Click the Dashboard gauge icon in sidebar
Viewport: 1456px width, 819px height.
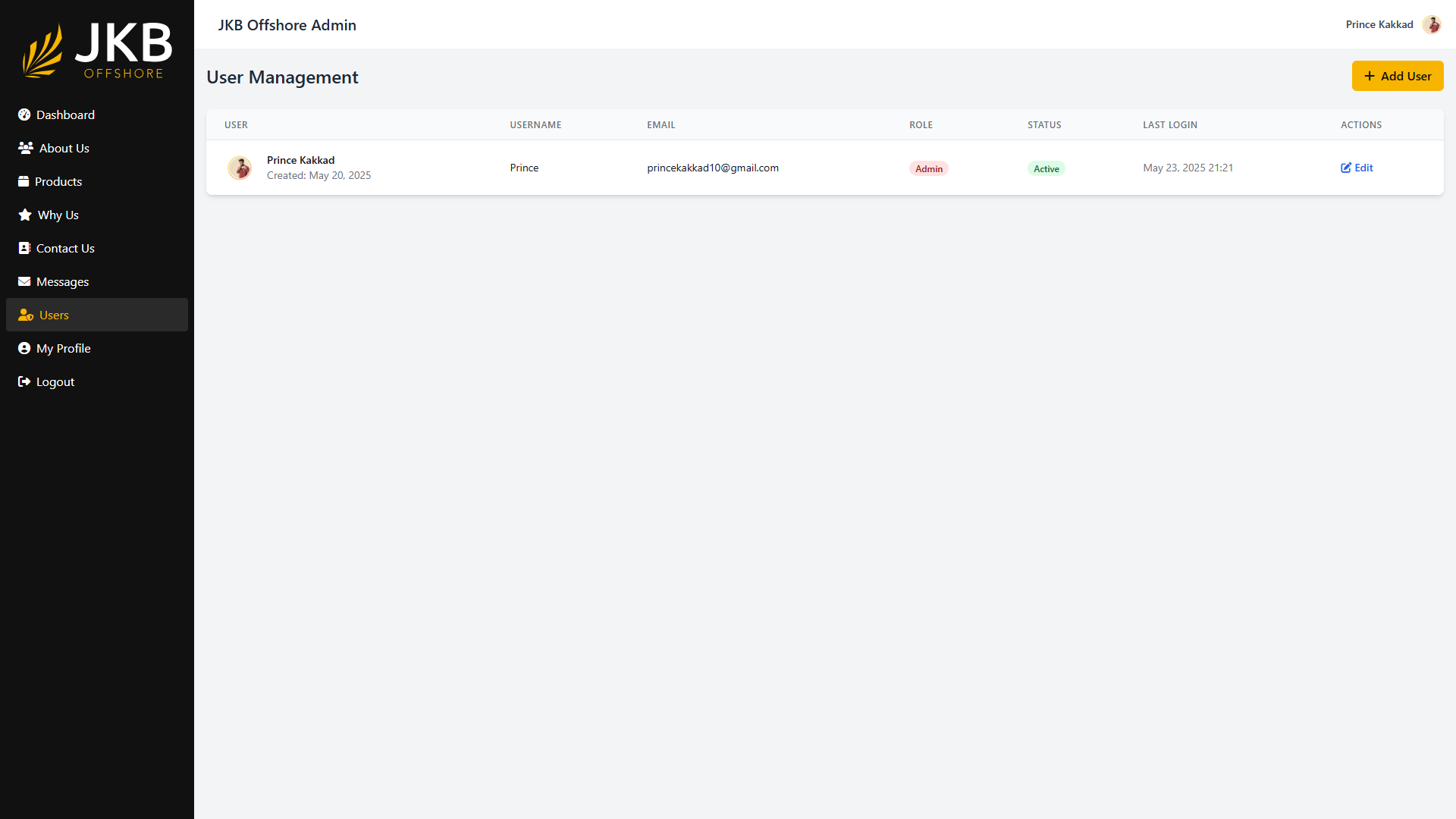pos(24,115)
